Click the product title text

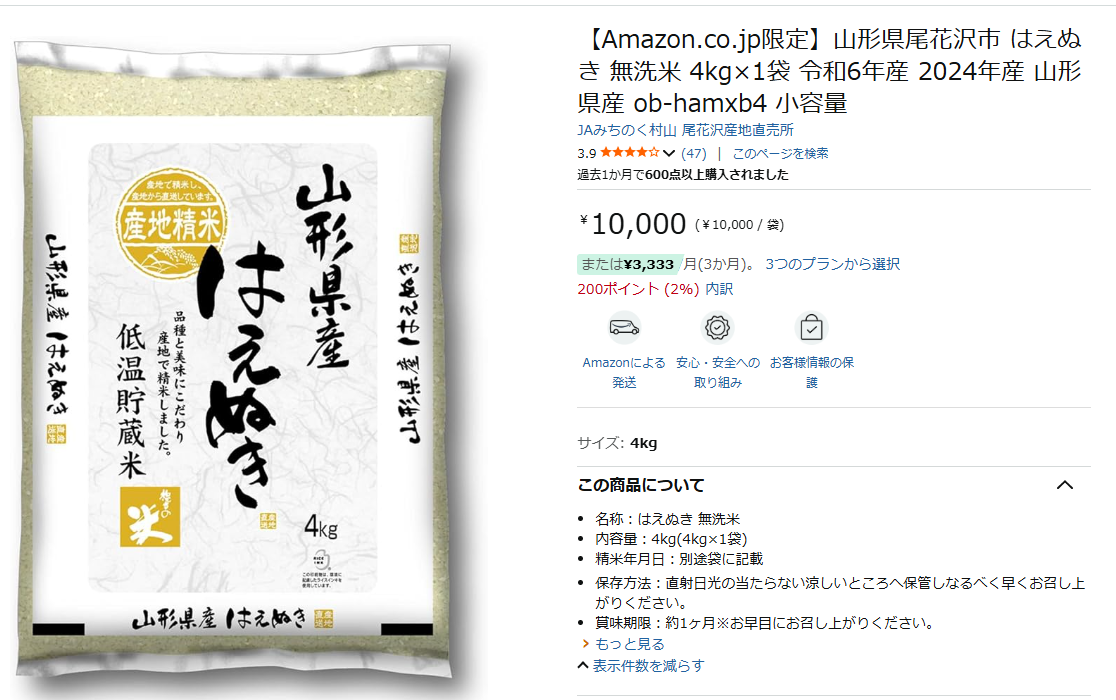pos(829,71)
